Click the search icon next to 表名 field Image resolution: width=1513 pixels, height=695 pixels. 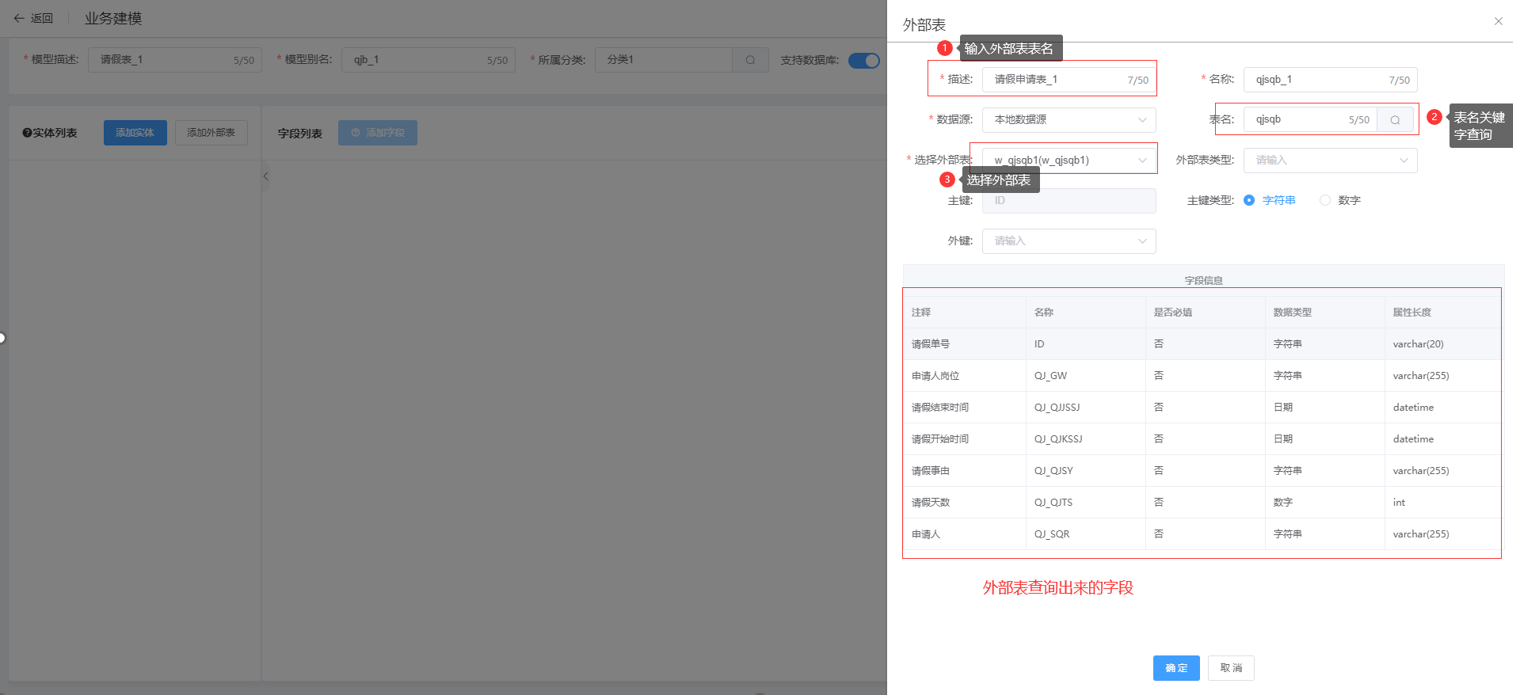[1395, 120]
